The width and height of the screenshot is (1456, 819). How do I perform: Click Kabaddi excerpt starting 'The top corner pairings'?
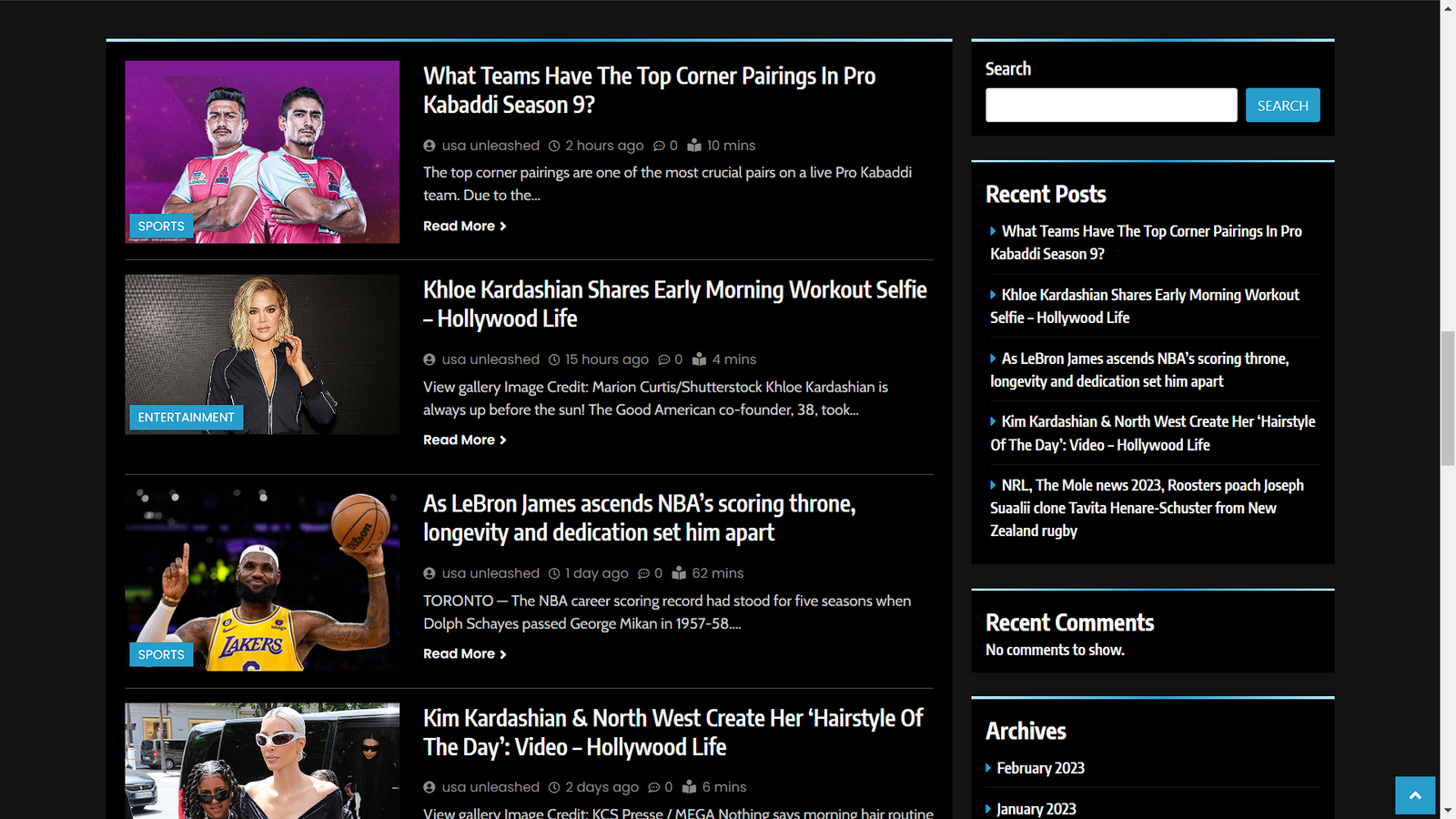(x=667, y=184)
